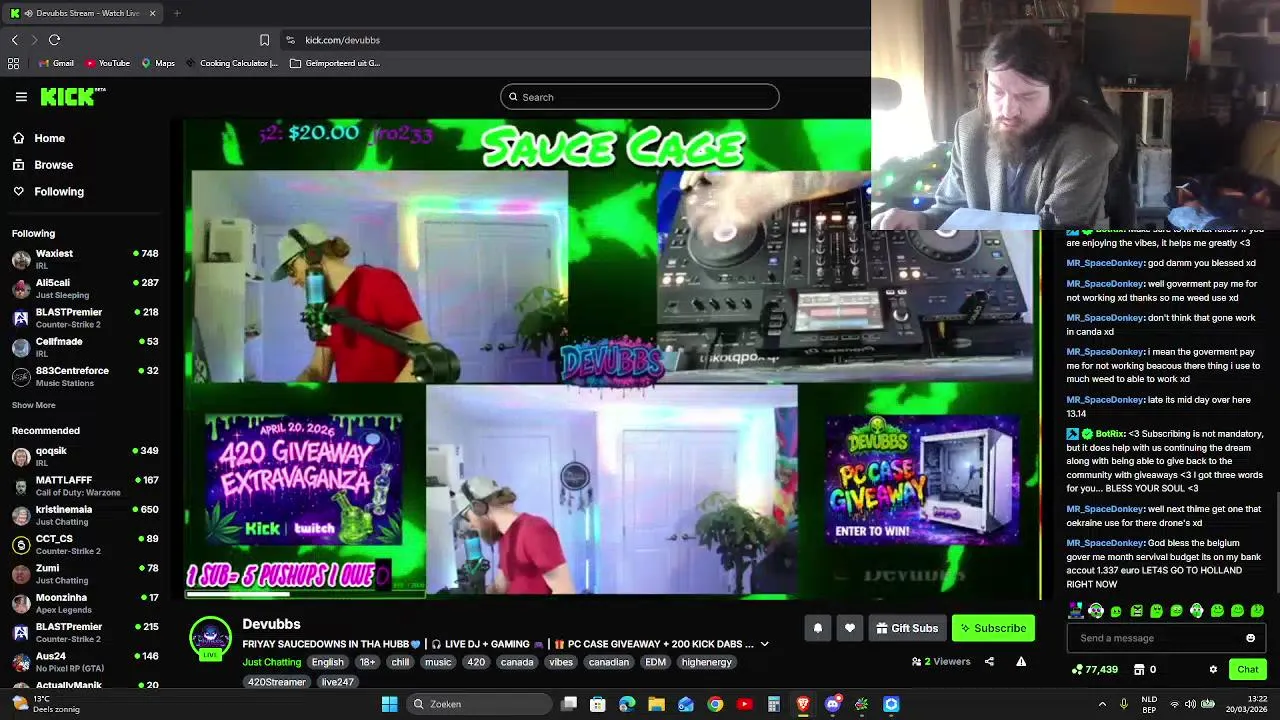Open the Gmail bookmark
Screen dimensions: 1280x720
(55, 63)
